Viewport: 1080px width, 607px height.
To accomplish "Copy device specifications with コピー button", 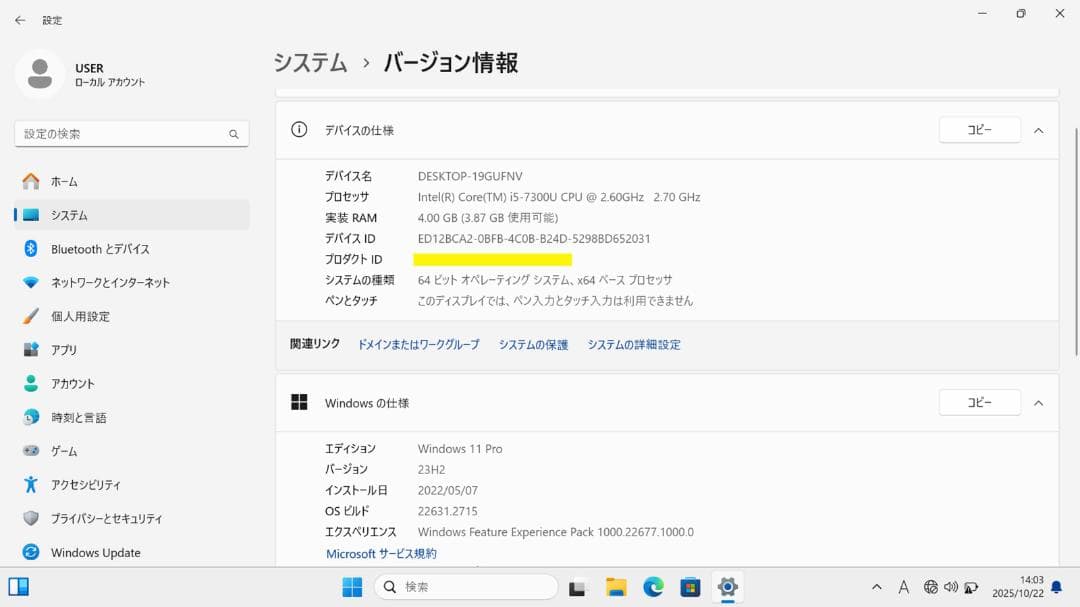I will click(979, 130).
